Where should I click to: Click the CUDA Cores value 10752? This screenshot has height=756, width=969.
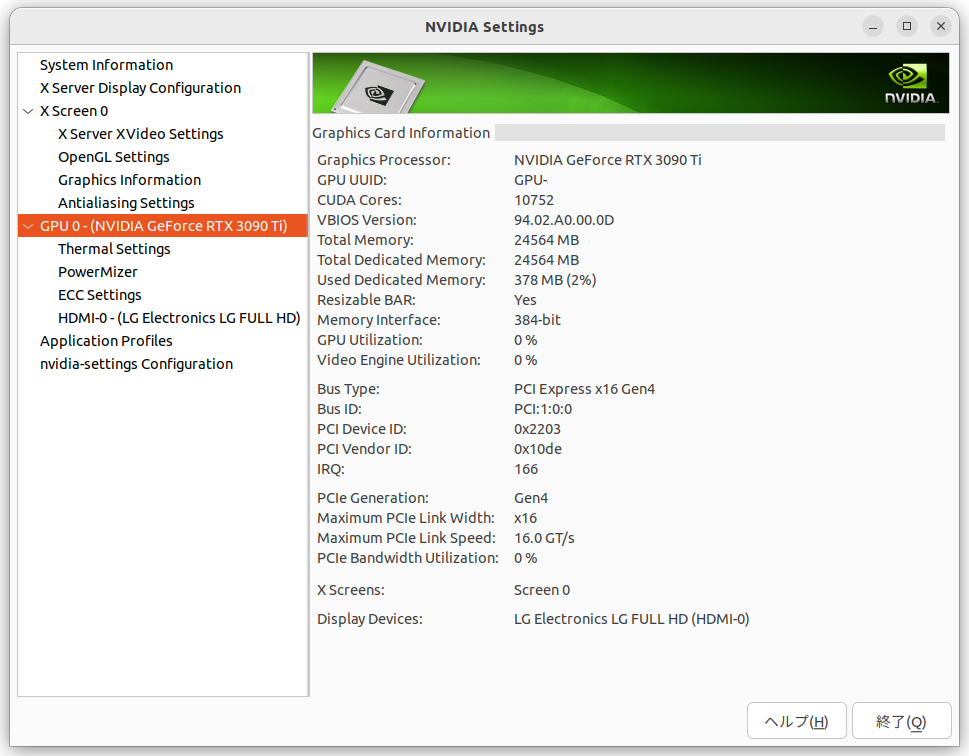tap(534, 200)
